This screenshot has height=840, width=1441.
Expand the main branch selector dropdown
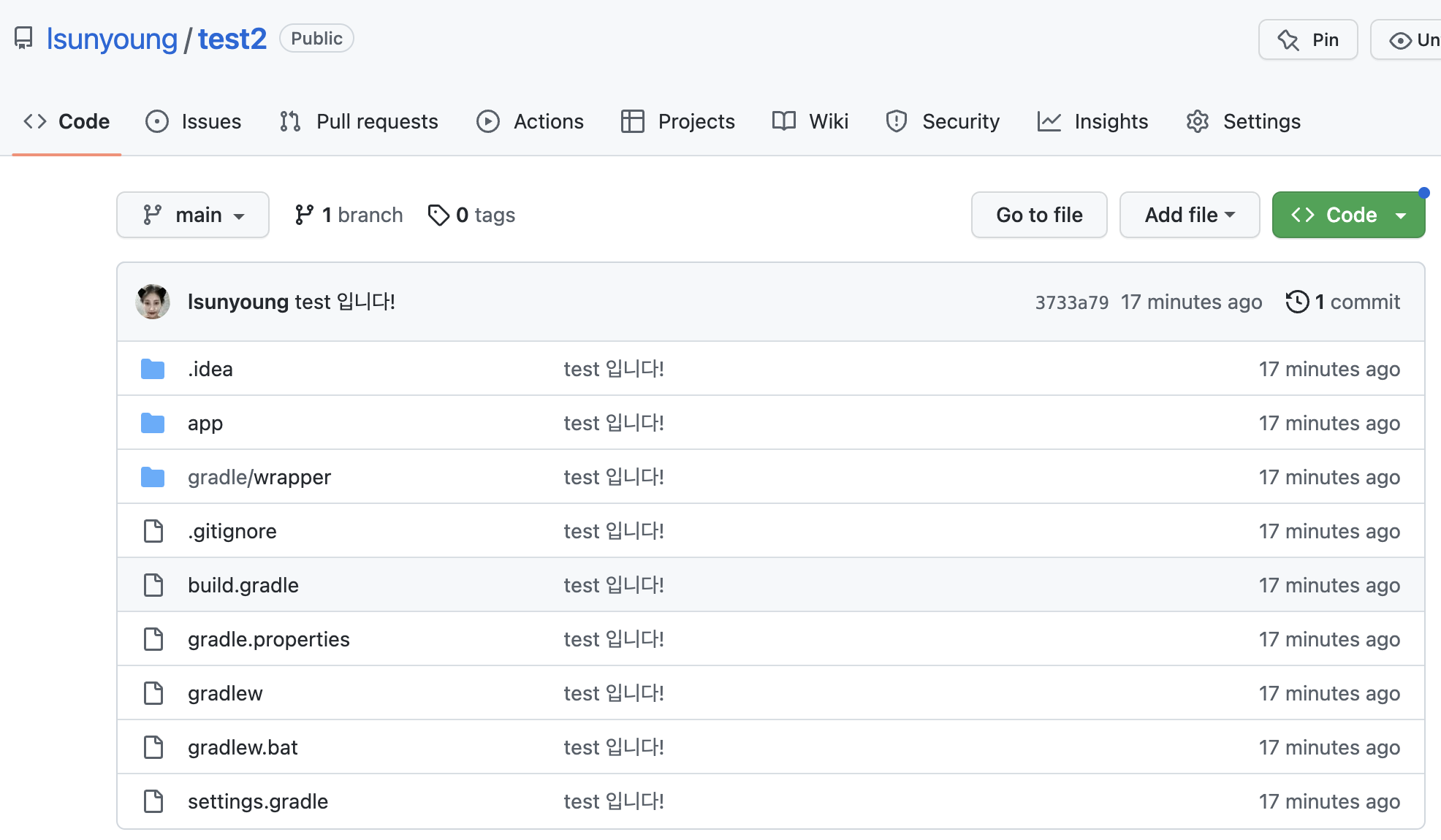click(193, 215)
